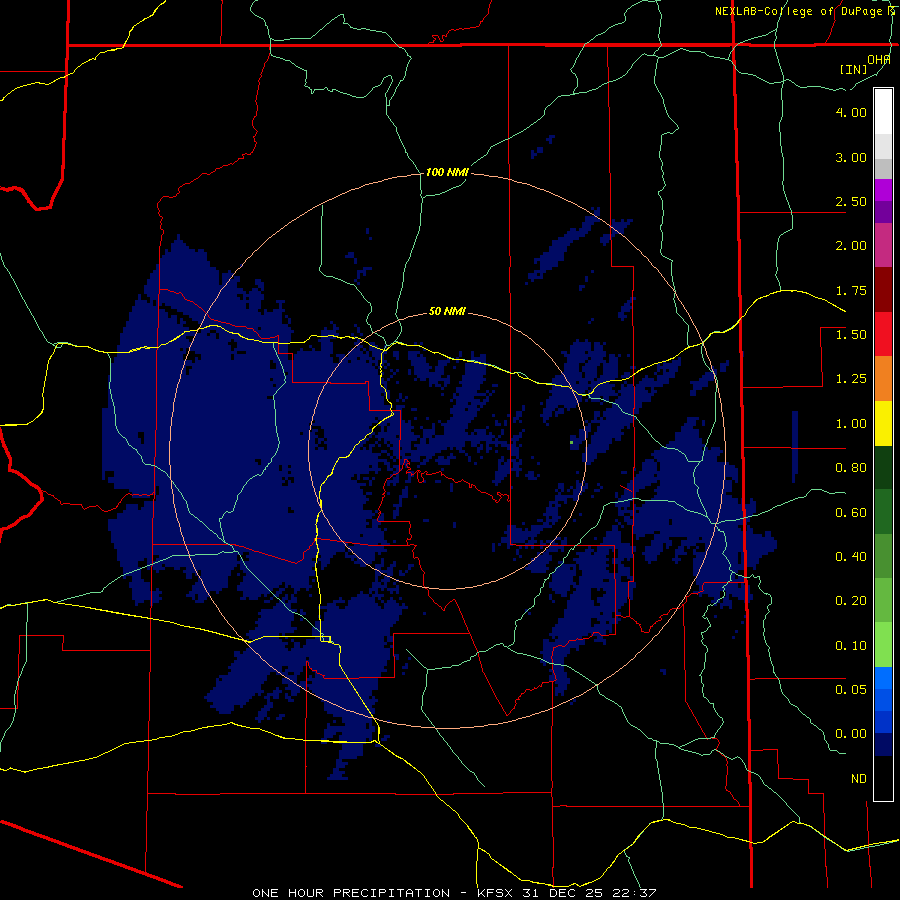Pick the 0.60 legend value
This screenshot has width=900, height=900.
coord(851,513)
